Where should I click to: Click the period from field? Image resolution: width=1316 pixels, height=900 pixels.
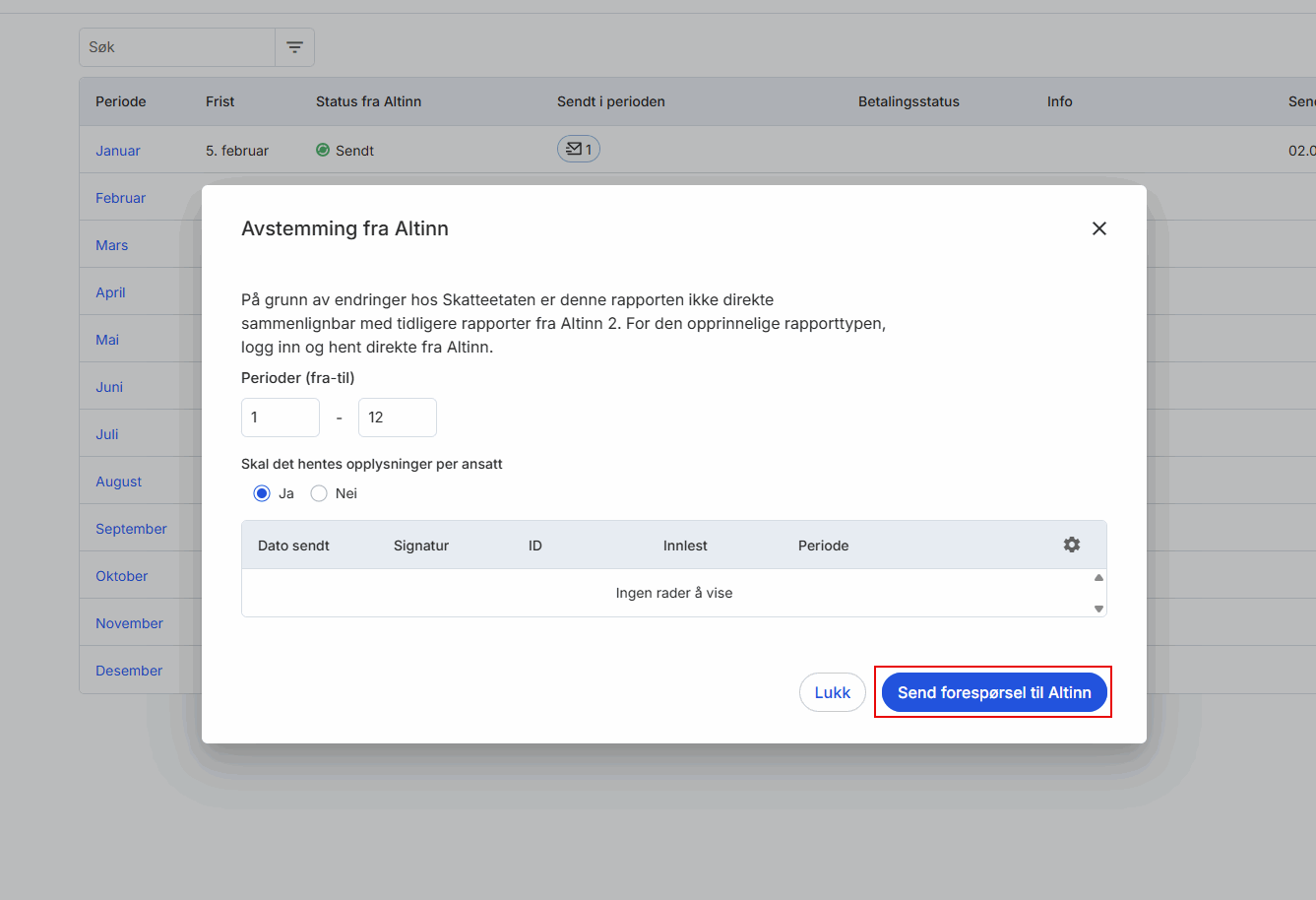(x=281, y=418)
